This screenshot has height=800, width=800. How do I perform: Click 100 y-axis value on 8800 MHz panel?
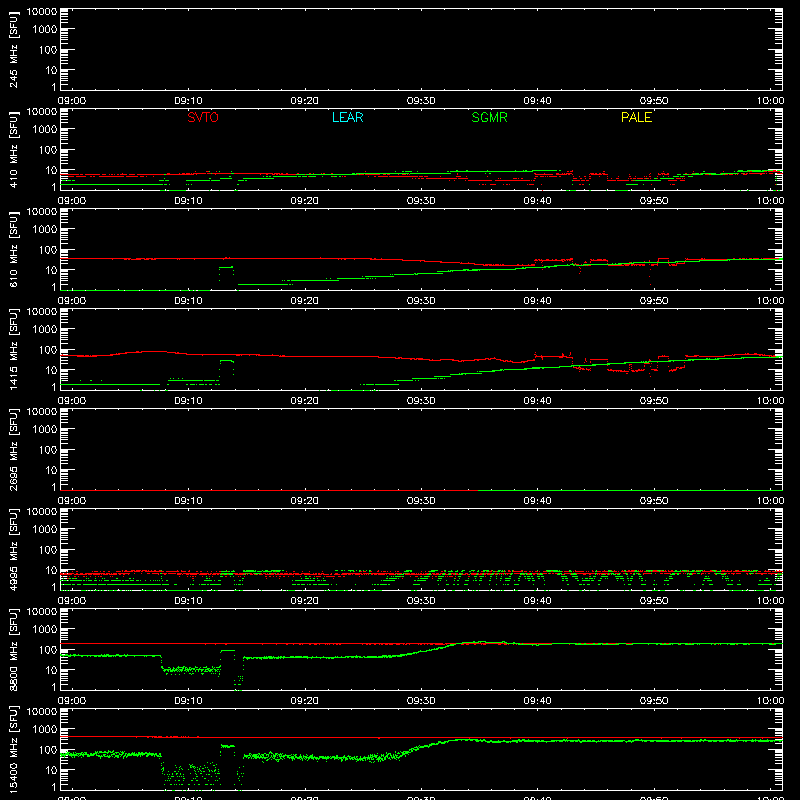click(48, 650)
